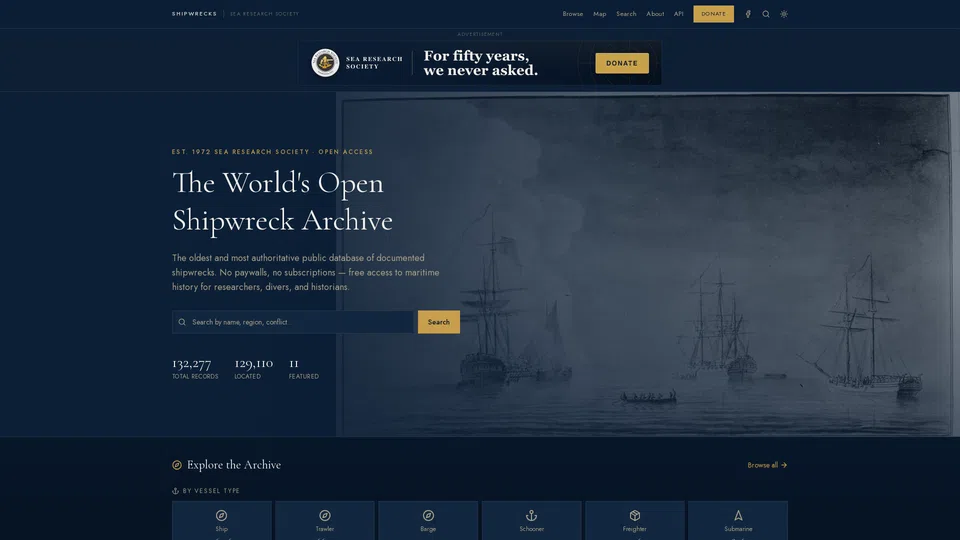Open the About page

655,14
